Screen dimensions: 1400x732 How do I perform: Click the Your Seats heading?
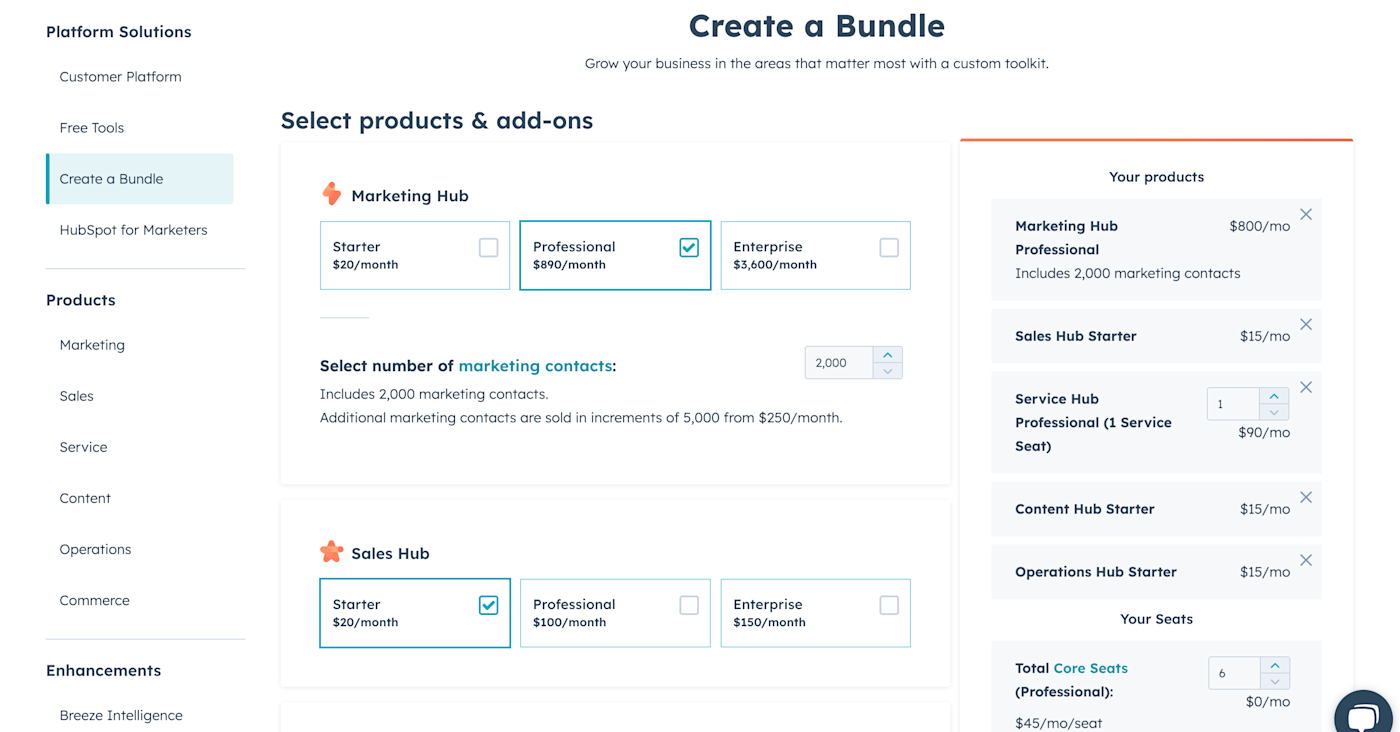click(1157, 619)
